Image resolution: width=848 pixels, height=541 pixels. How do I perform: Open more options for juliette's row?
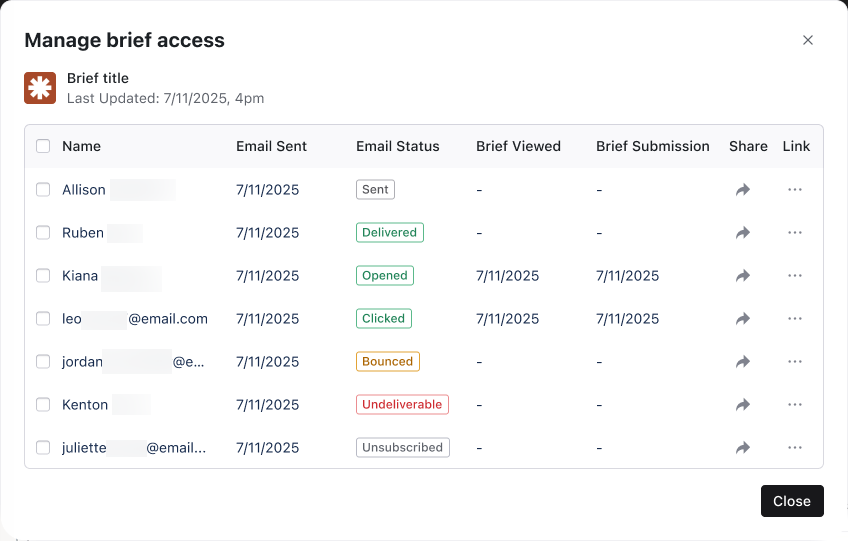click(795, 448)
